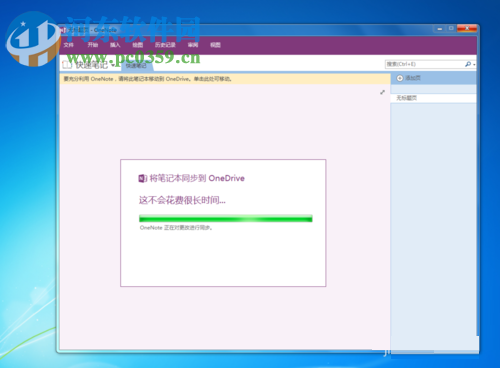Click the '将笔记本同步到 OneDrive' dialog title
Image resolution: width=500 pixels, height=368 pixels.
pos(197,178)
